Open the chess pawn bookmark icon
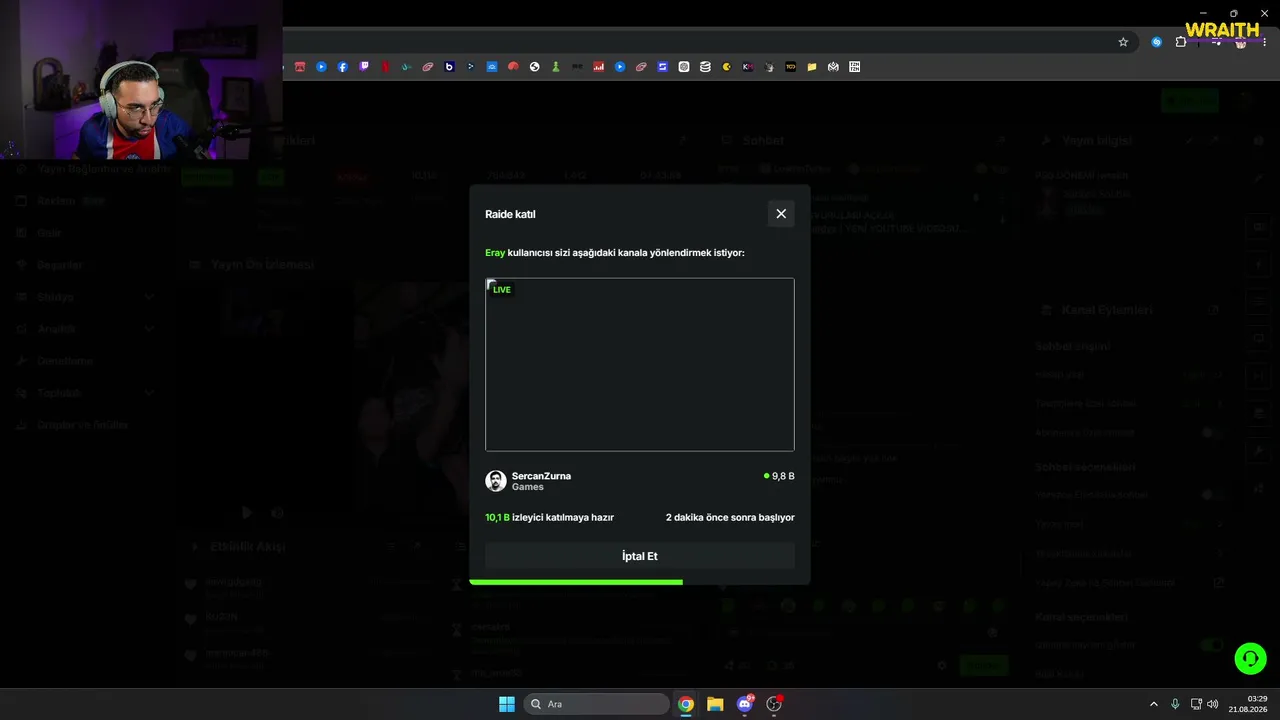1280x720 pixels. tap(556, 67)
